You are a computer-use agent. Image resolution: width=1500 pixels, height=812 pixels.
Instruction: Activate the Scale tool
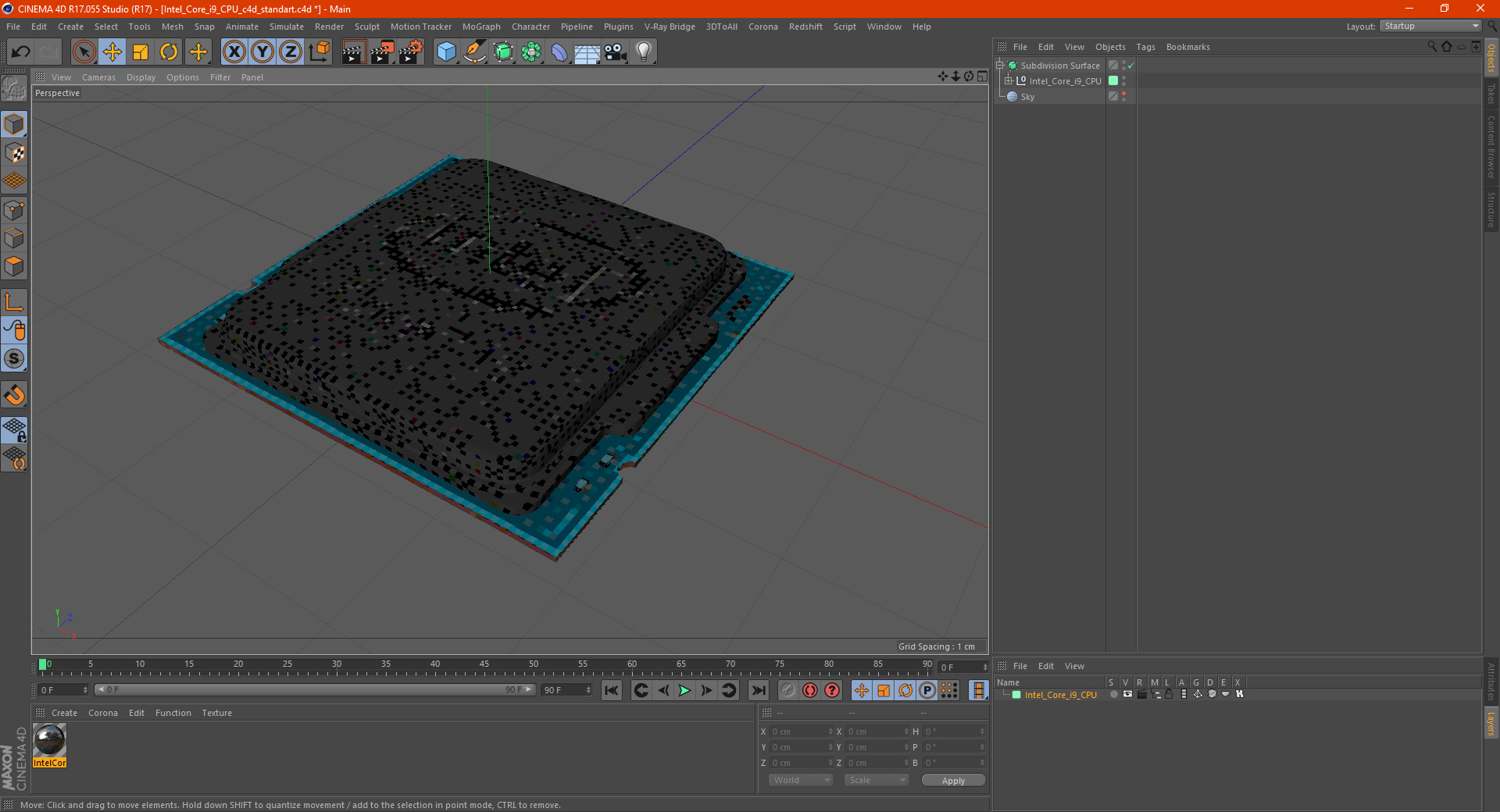[141, 52]
